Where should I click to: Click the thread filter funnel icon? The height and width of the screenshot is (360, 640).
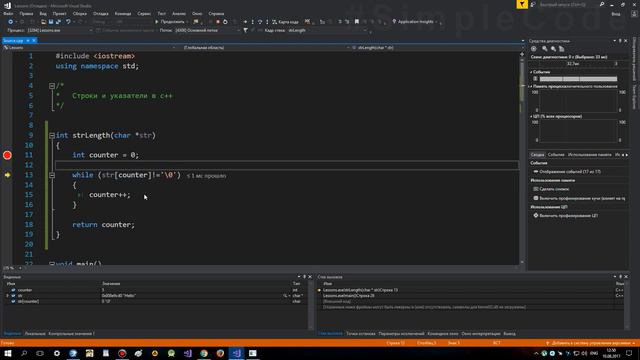(245, 30)
